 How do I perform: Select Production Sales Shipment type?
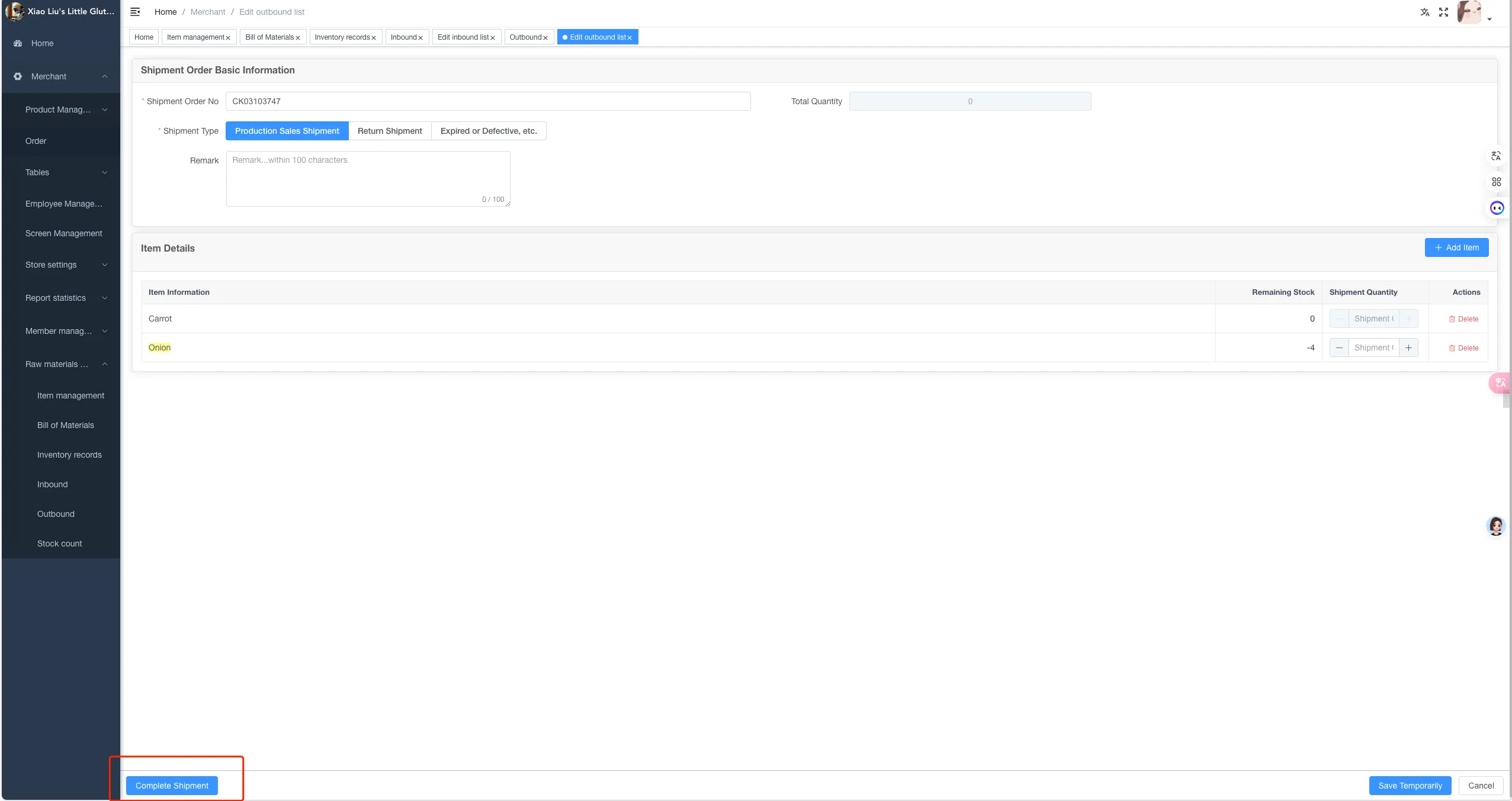pyautogui.click(x=287, y=131)
